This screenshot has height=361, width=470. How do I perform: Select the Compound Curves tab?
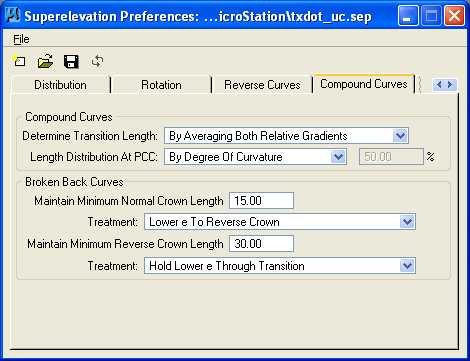point(364,84)
